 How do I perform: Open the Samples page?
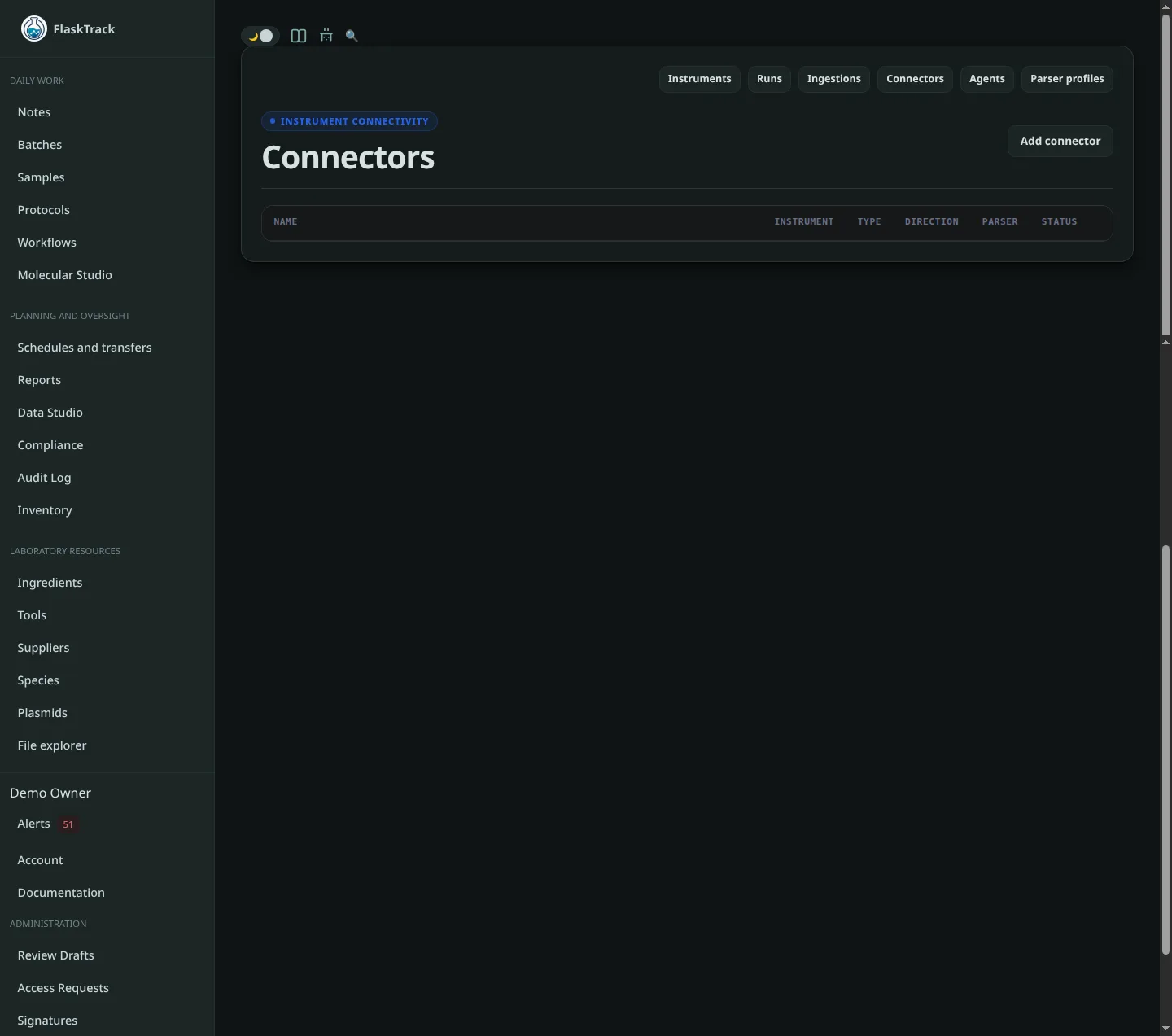(x=107, y=177)
